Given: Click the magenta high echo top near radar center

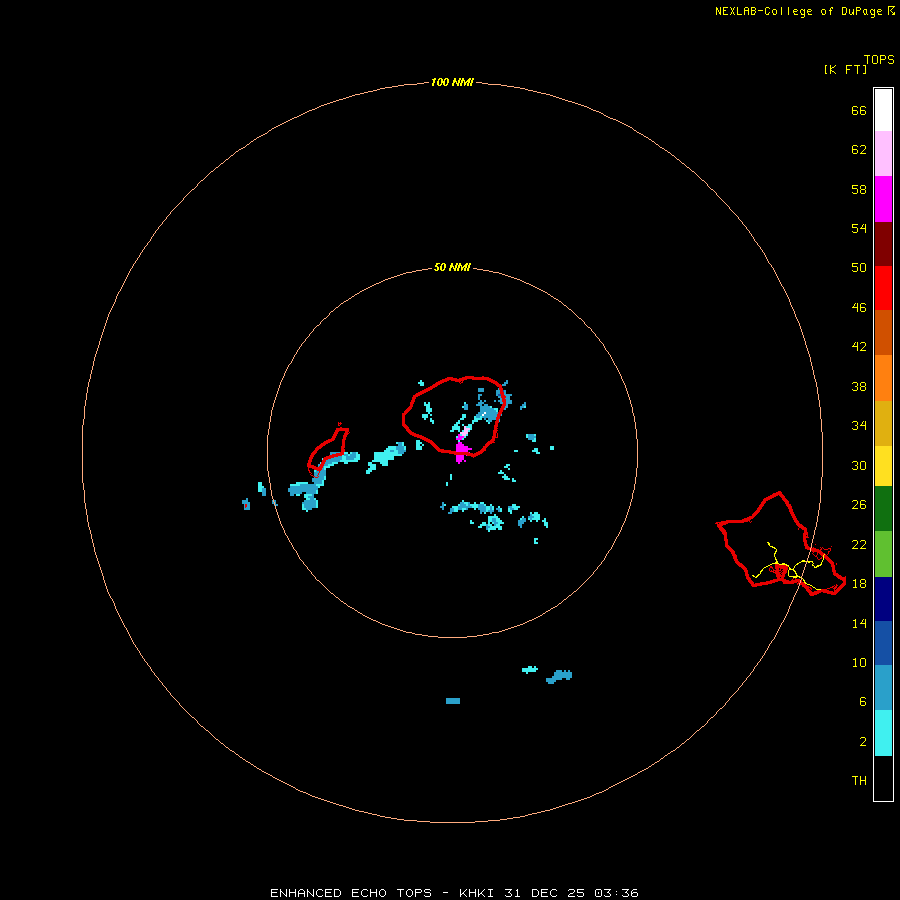Looking at the screenshot, I should tap(461, 451).
